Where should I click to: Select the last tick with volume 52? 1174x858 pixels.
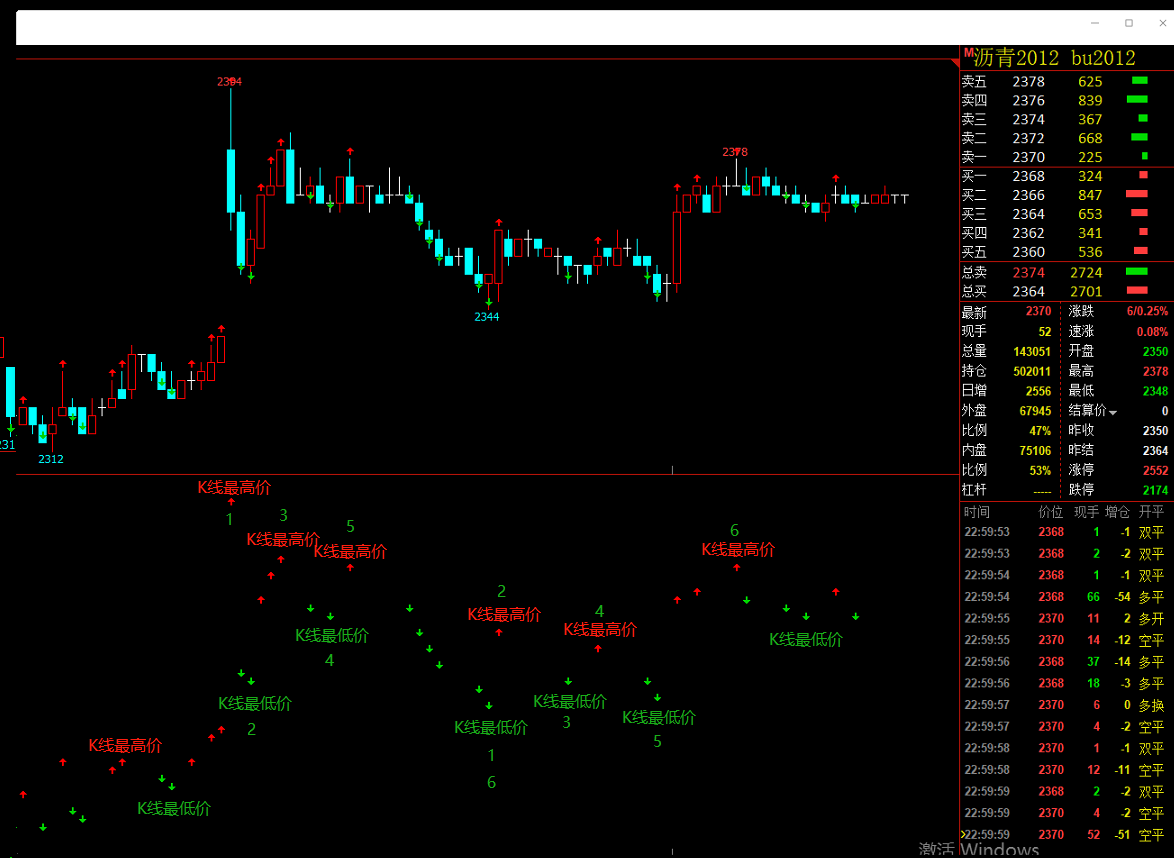coord(1066,835)
